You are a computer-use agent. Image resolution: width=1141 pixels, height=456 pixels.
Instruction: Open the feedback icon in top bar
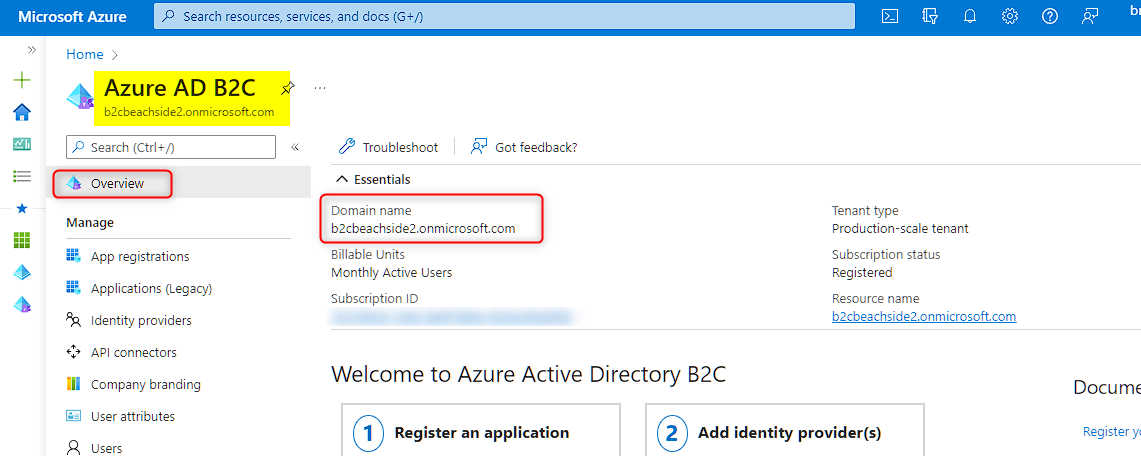[1089, 16]
